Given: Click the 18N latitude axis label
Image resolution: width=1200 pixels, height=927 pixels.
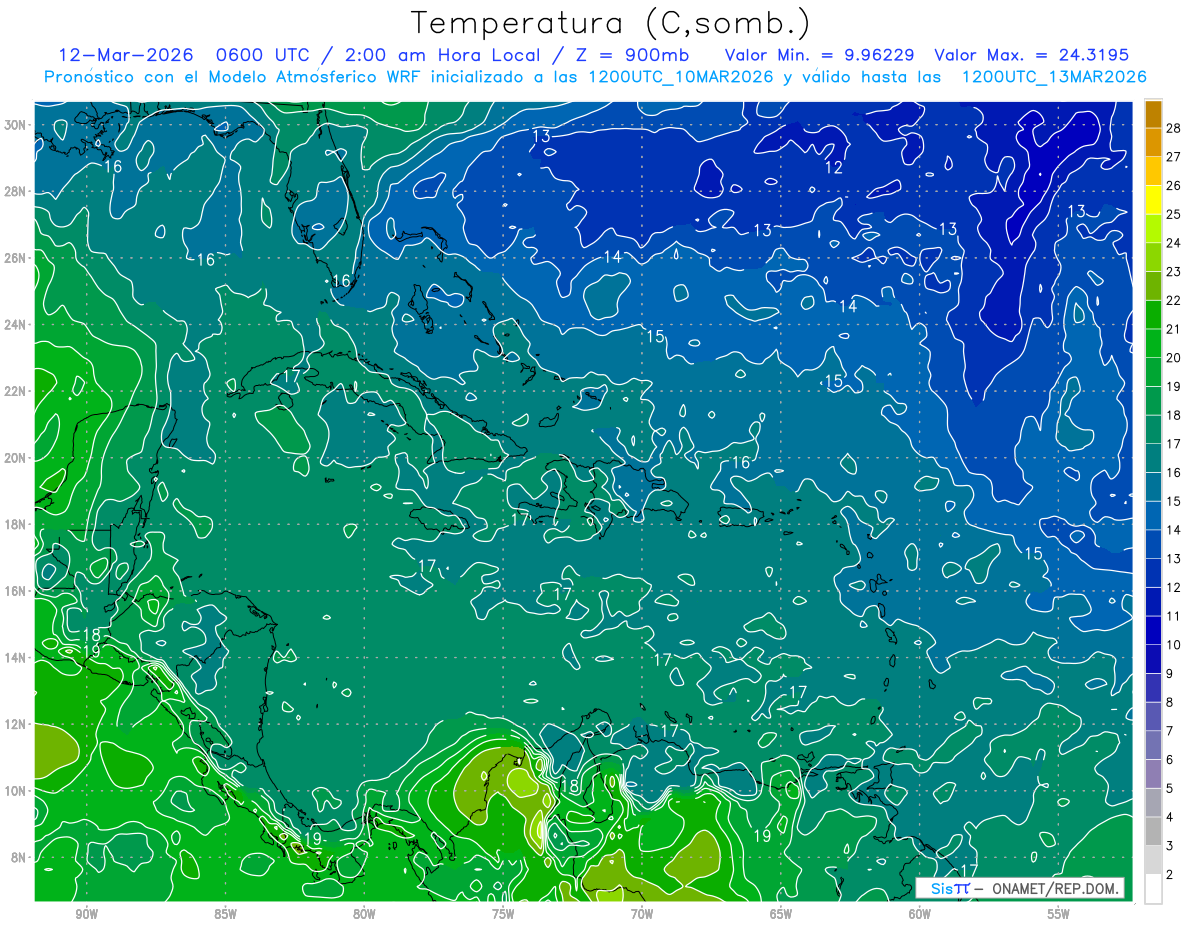Looking at the screenshot, I should point(14,525).
